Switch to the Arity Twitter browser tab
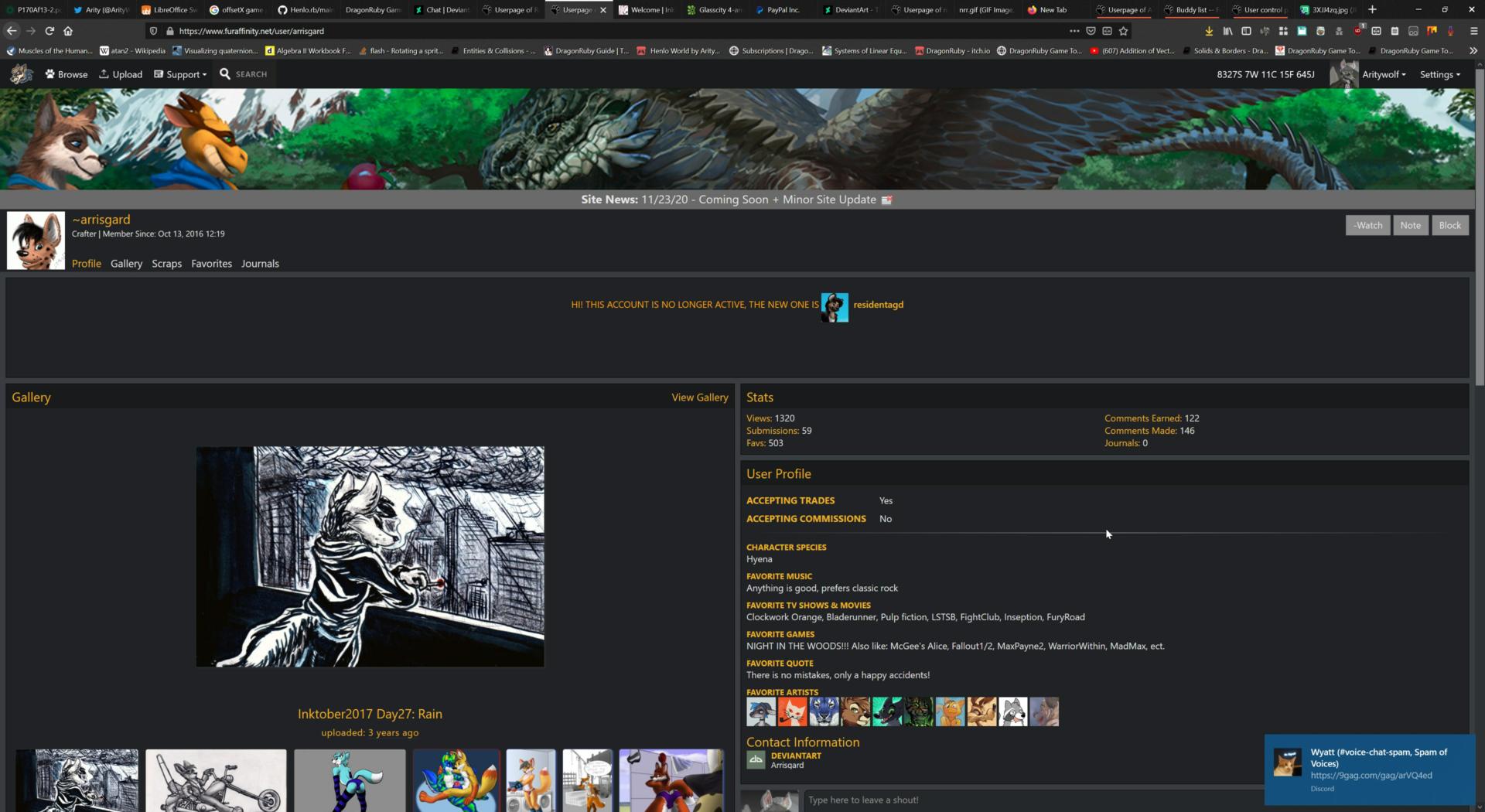 coord(101,9)
